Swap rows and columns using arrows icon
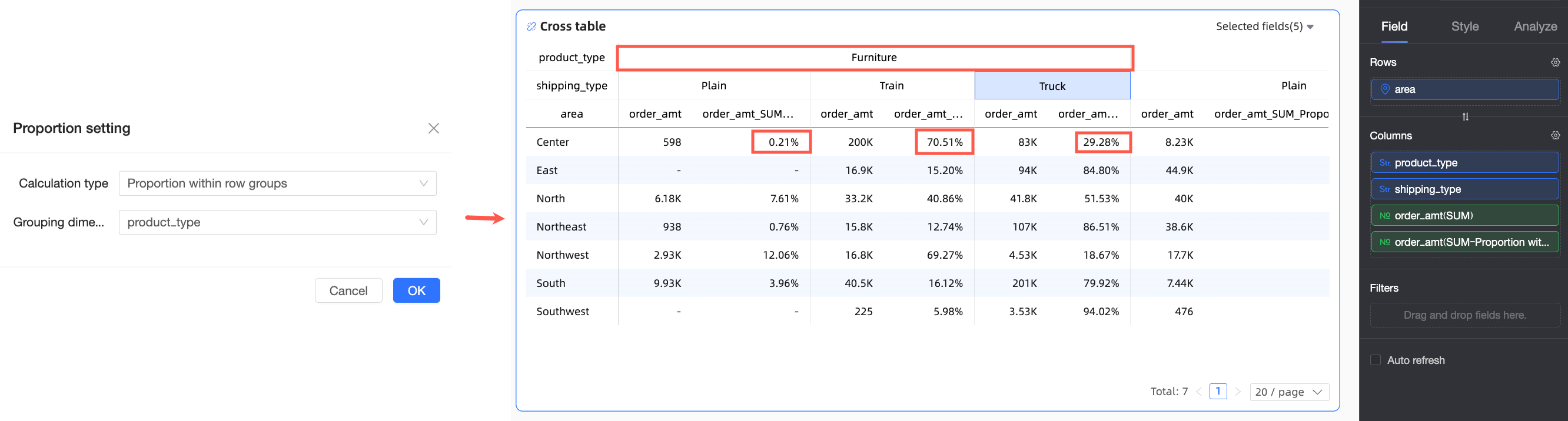The height and width of the screenshot is (421, 1568). point(1465,117)
